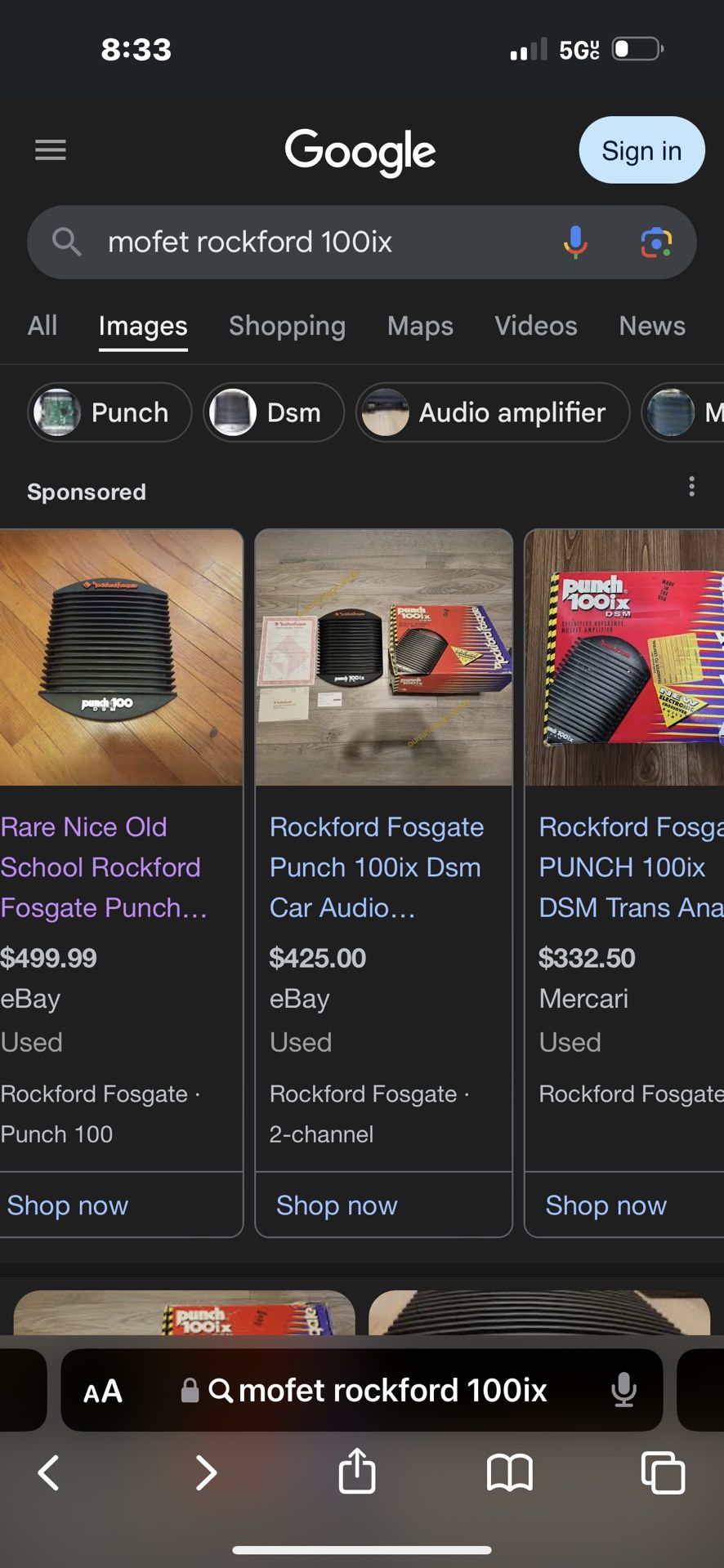Open the Google hamburger menu
The width and height of the screenshot is (724, 1568).
[x=50, y=150]
